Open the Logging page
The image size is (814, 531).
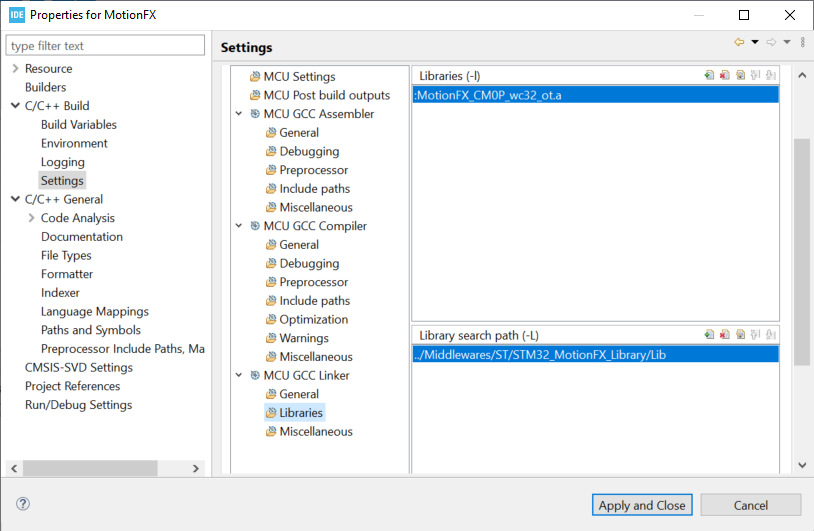pyautogui.click(x=63, y=162)
